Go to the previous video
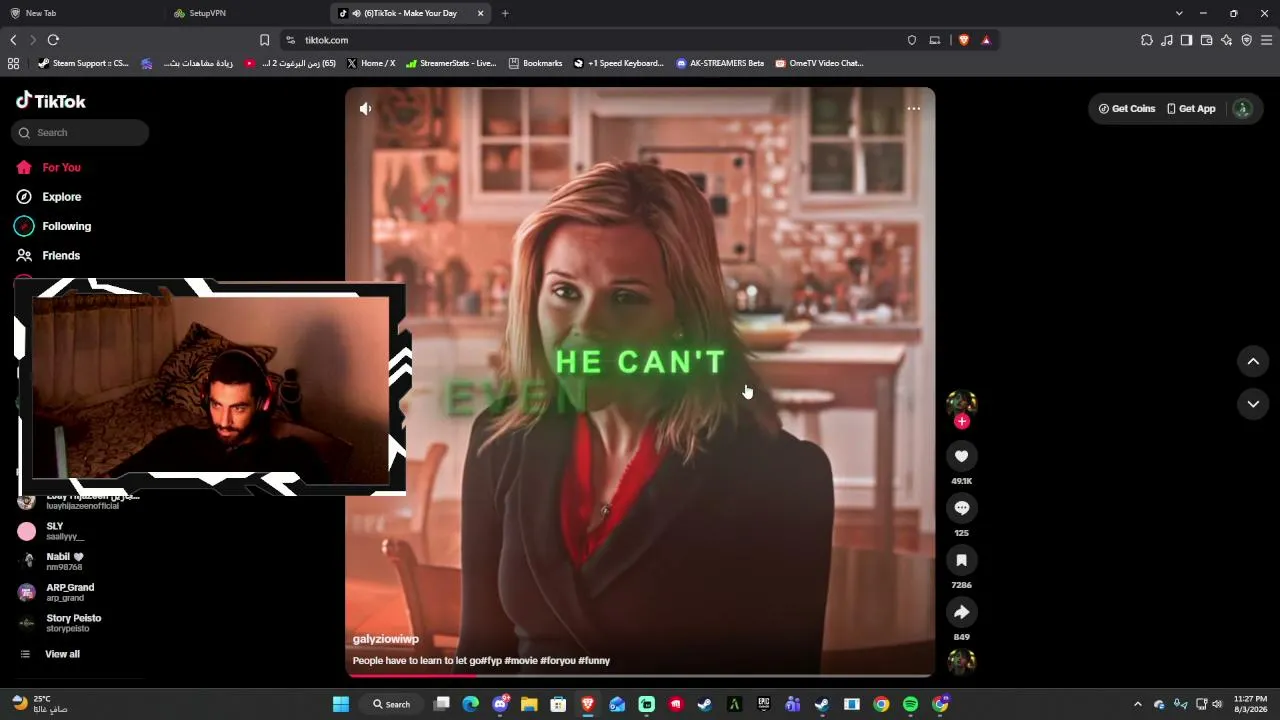The image size is (1280, 720). point(1253,361)
